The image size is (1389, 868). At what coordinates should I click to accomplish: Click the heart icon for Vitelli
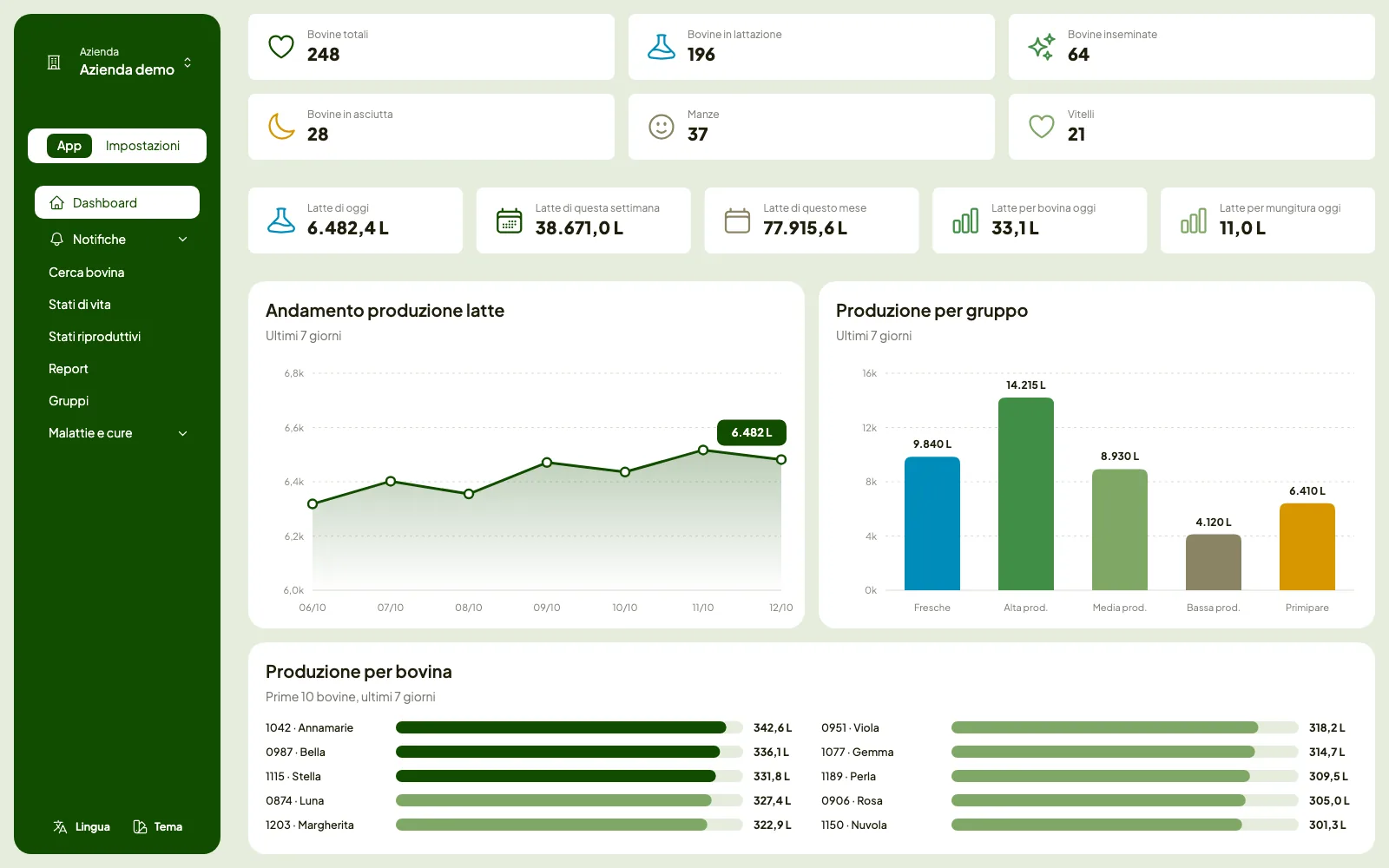1042,127
